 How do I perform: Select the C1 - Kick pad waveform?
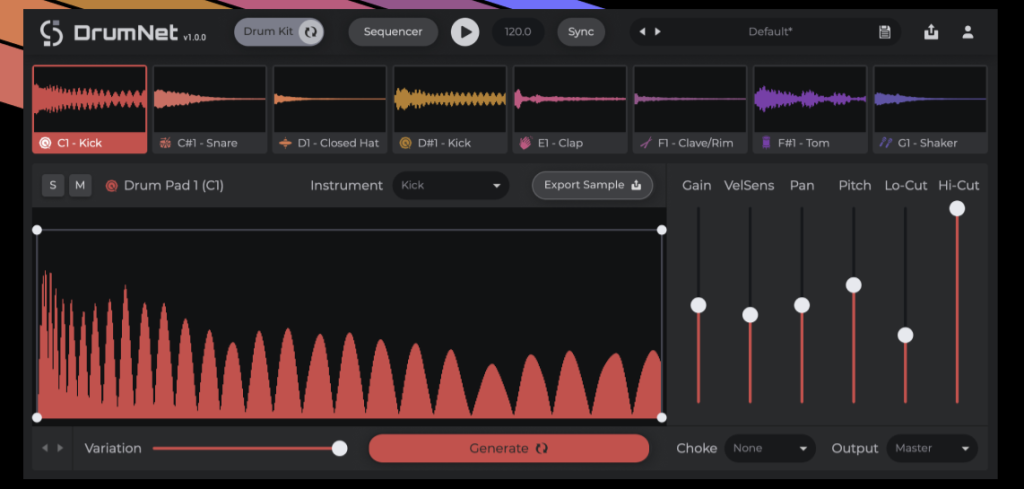point(89,99)
